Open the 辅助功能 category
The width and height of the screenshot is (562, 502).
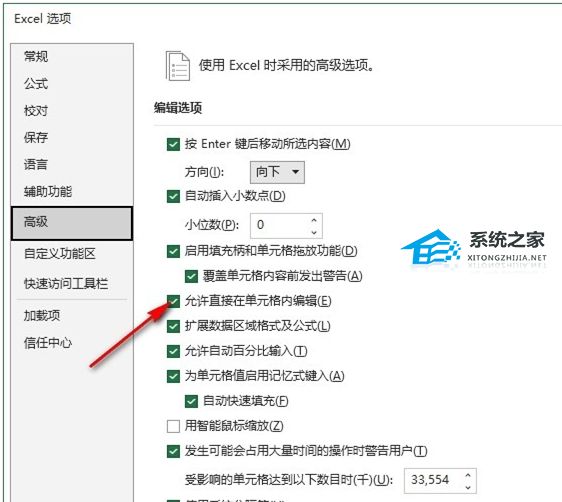[x=48, y=192]
